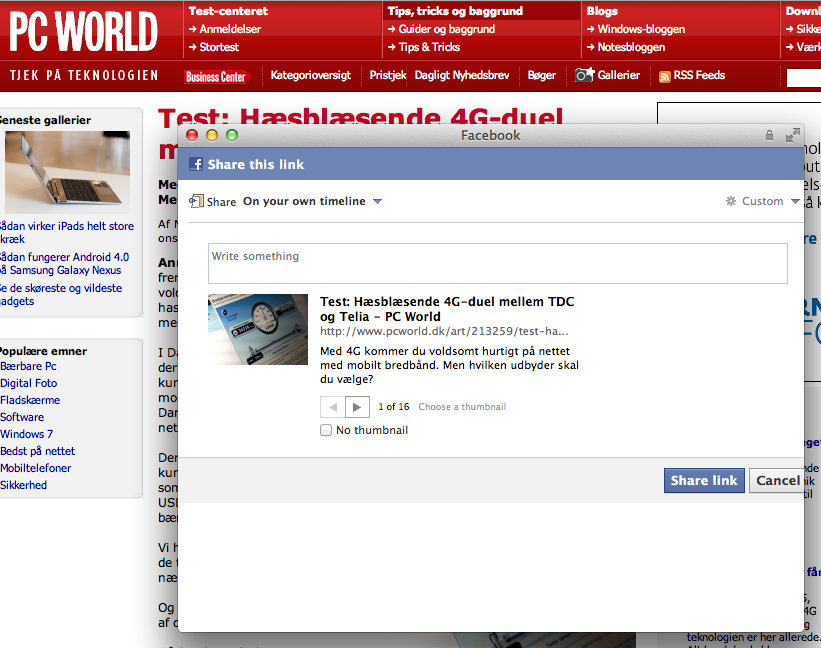Click the share timeline icon beside Share
This screenshot has width=821, height=648.
point(196,201)
